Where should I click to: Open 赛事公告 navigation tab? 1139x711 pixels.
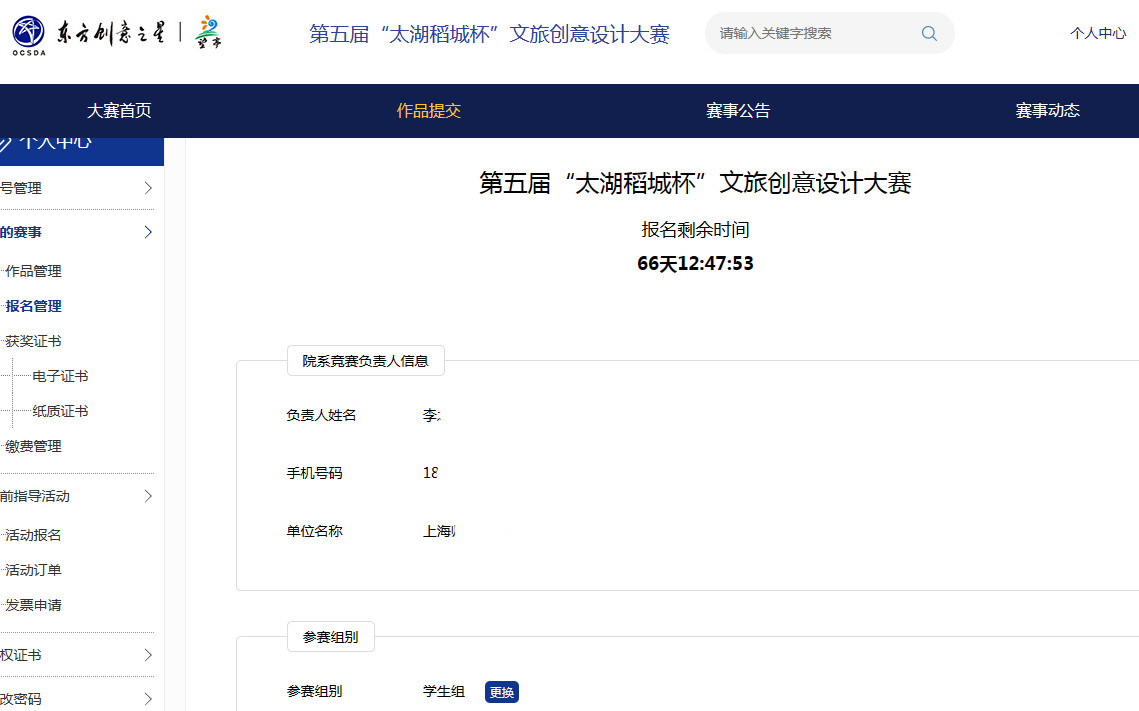coord(738,111)
